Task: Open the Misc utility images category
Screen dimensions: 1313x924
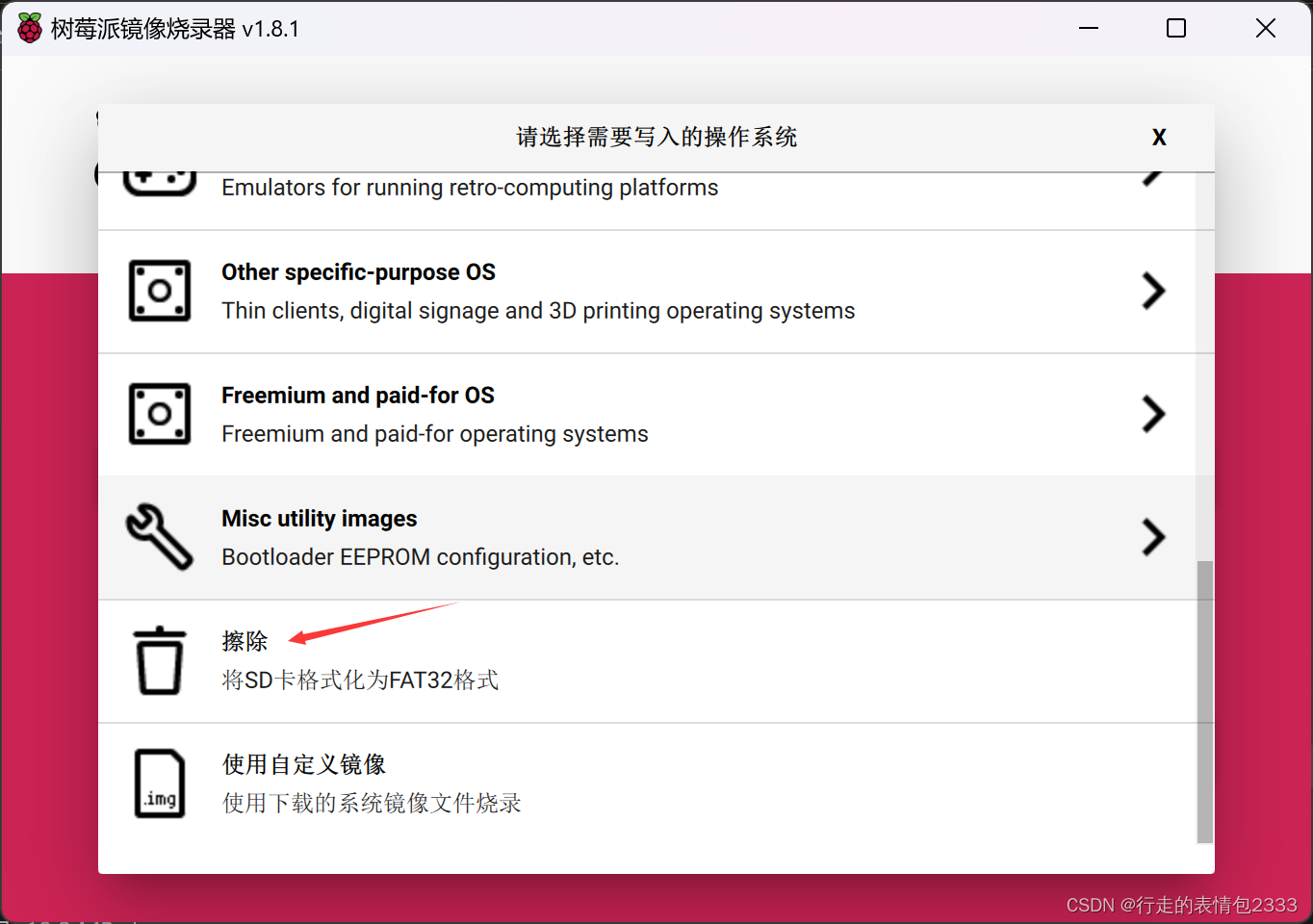Action: point(647,538)
